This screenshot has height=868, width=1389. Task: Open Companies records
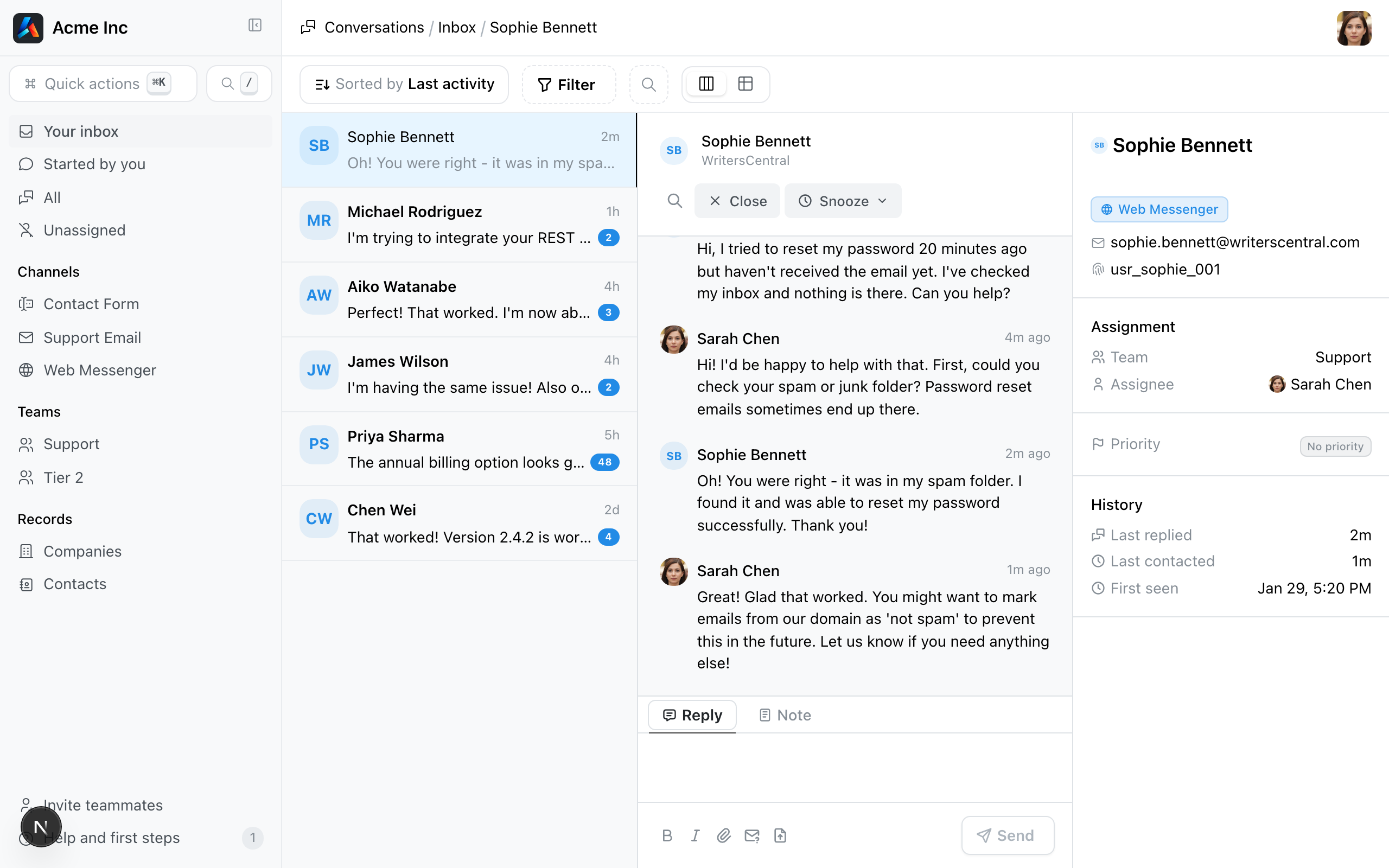tap(141, 552)
